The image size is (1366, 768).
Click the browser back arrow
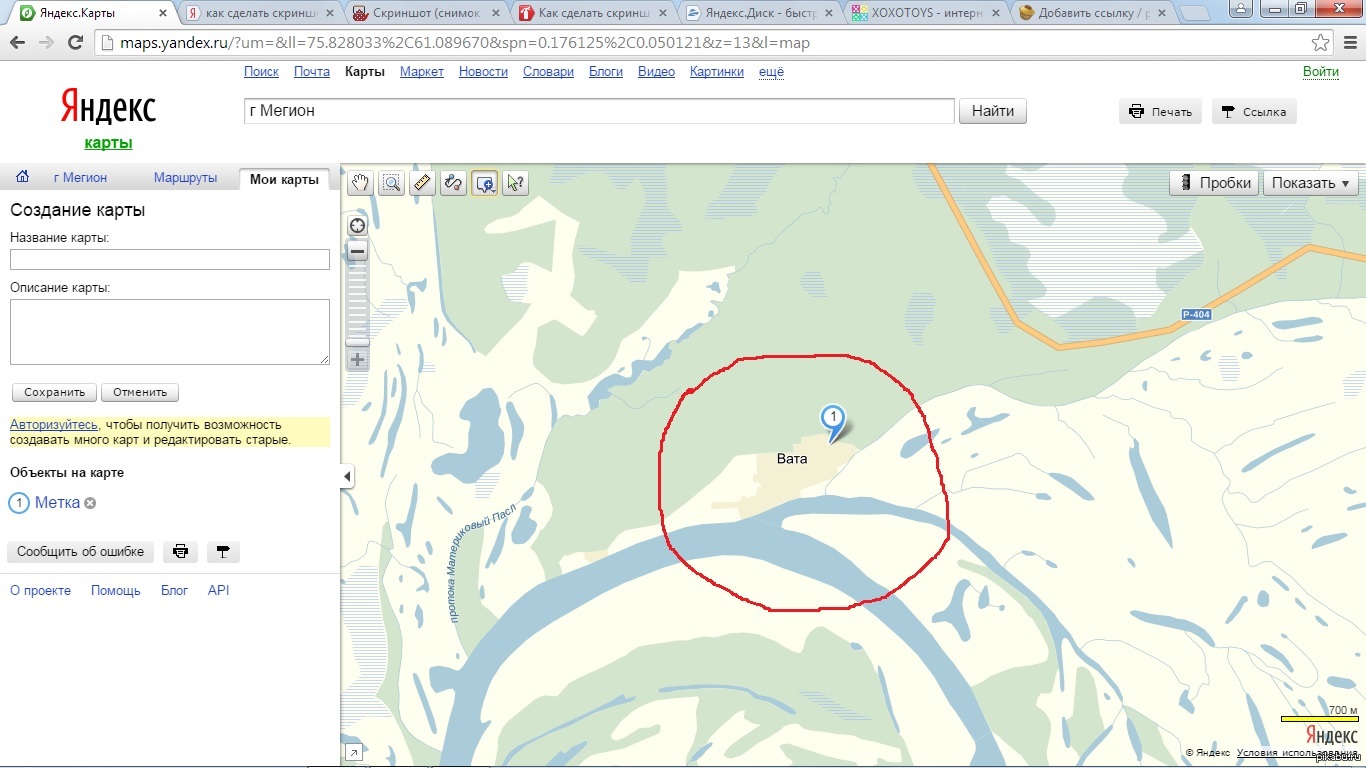coord(19,43)
